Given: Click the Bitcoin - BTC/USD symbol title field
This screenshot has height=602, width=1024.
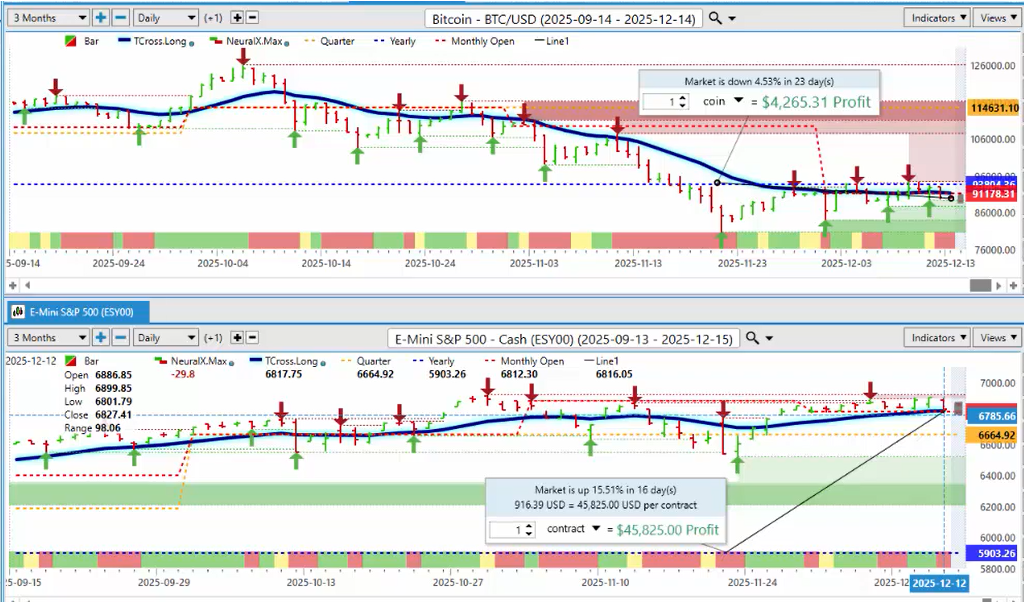Looking at the screenshot, I should [563, 18].
